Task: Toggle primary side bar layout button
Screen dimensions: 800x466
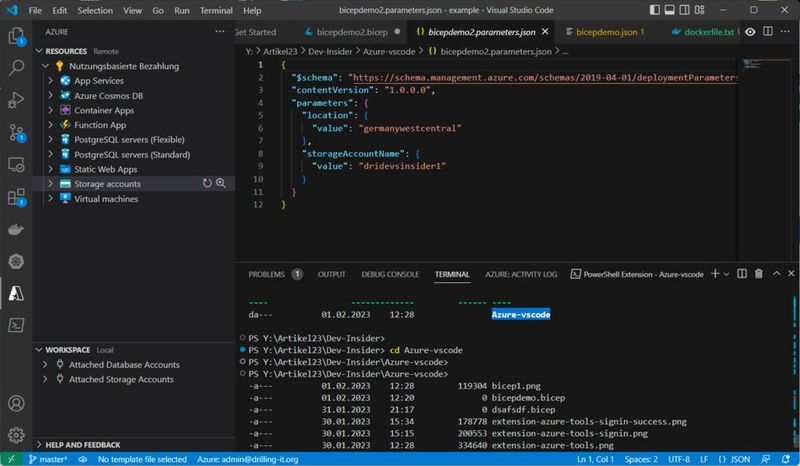Action: 655,10
